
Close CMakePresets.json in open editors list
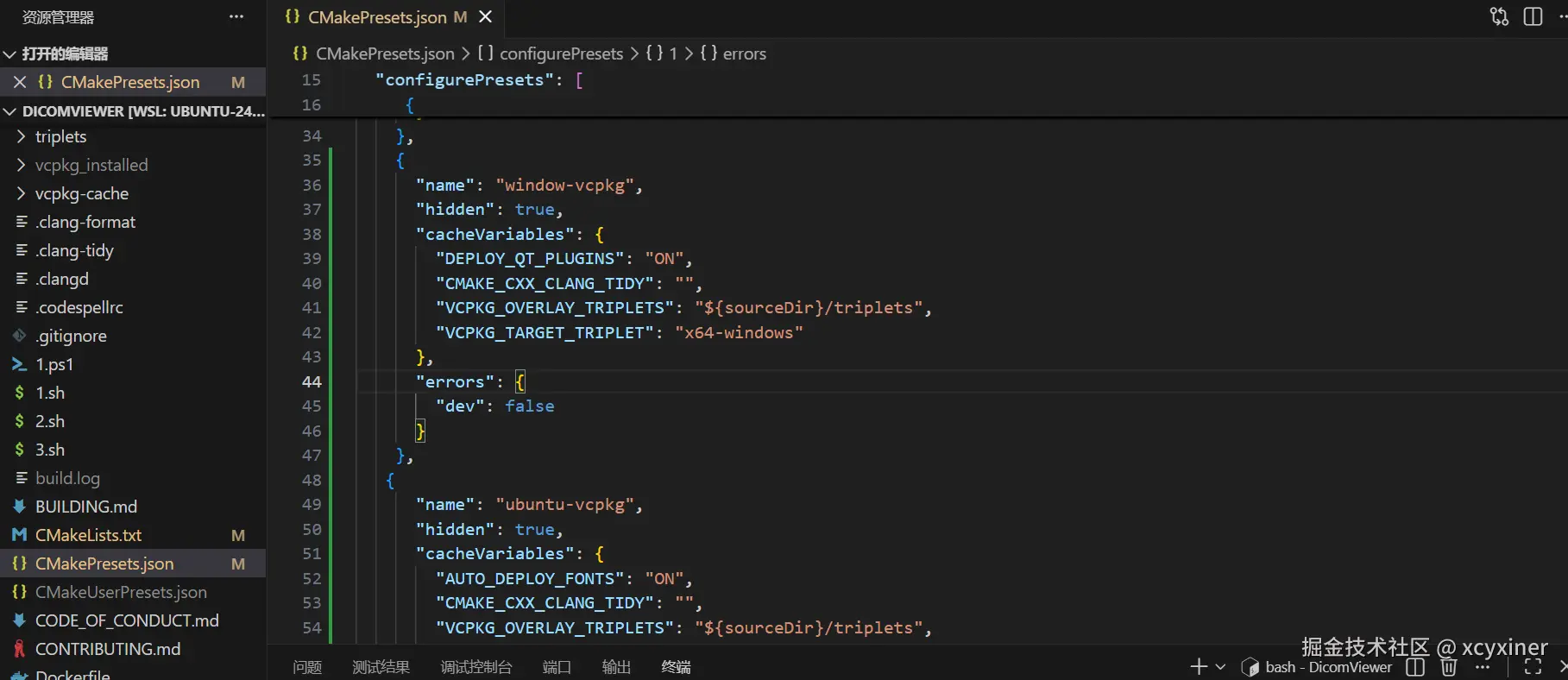click(x=20, y=82)
